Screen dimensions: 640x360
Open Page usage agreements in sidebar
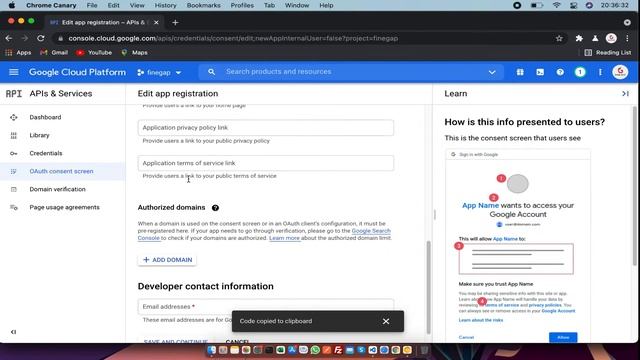(63, 207)
